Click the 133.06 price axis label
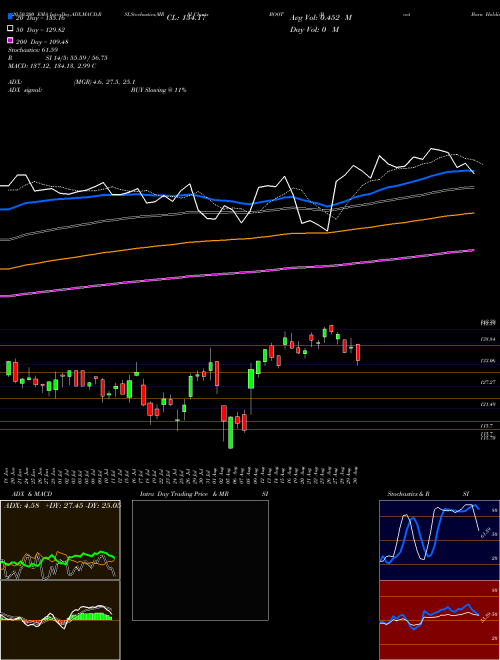Viewport: 500px width, 660px height. [489, 361]
